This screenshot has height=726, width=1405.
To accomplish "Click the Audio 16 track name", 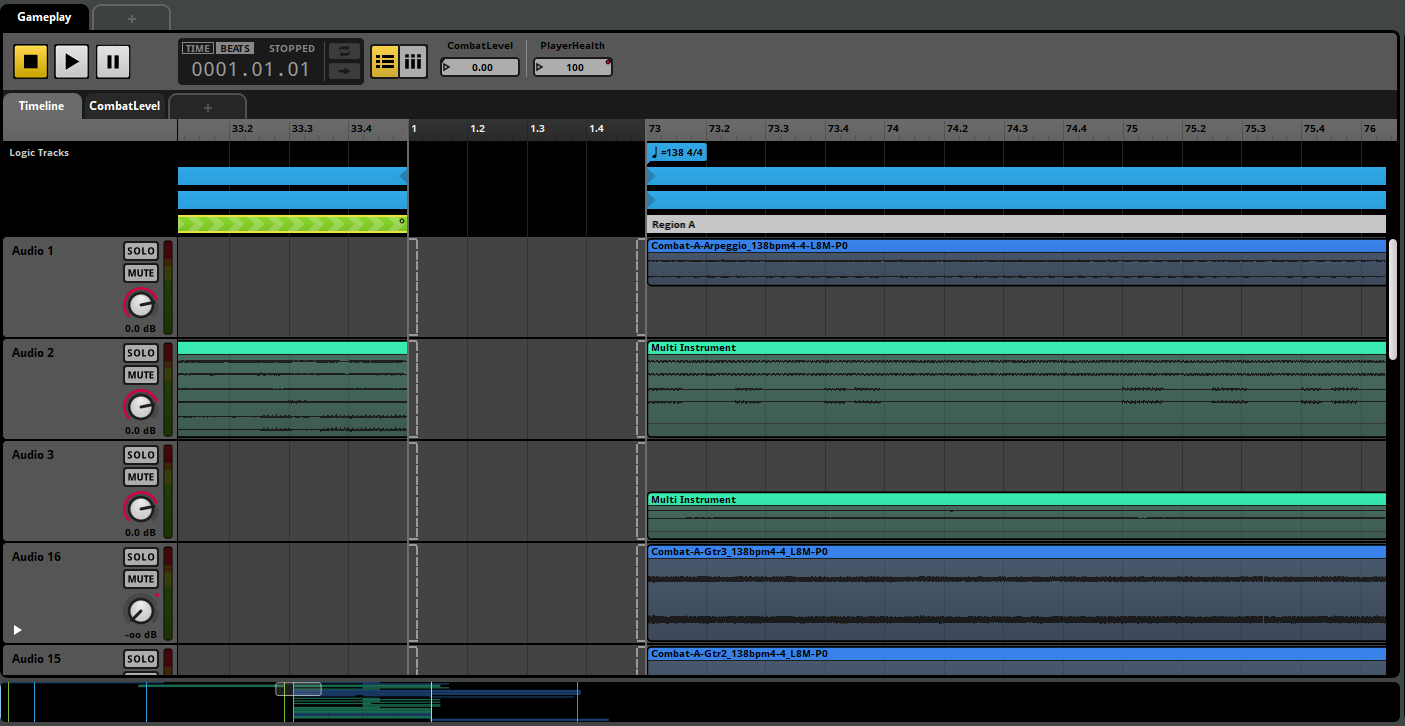I will click(36, 557).
